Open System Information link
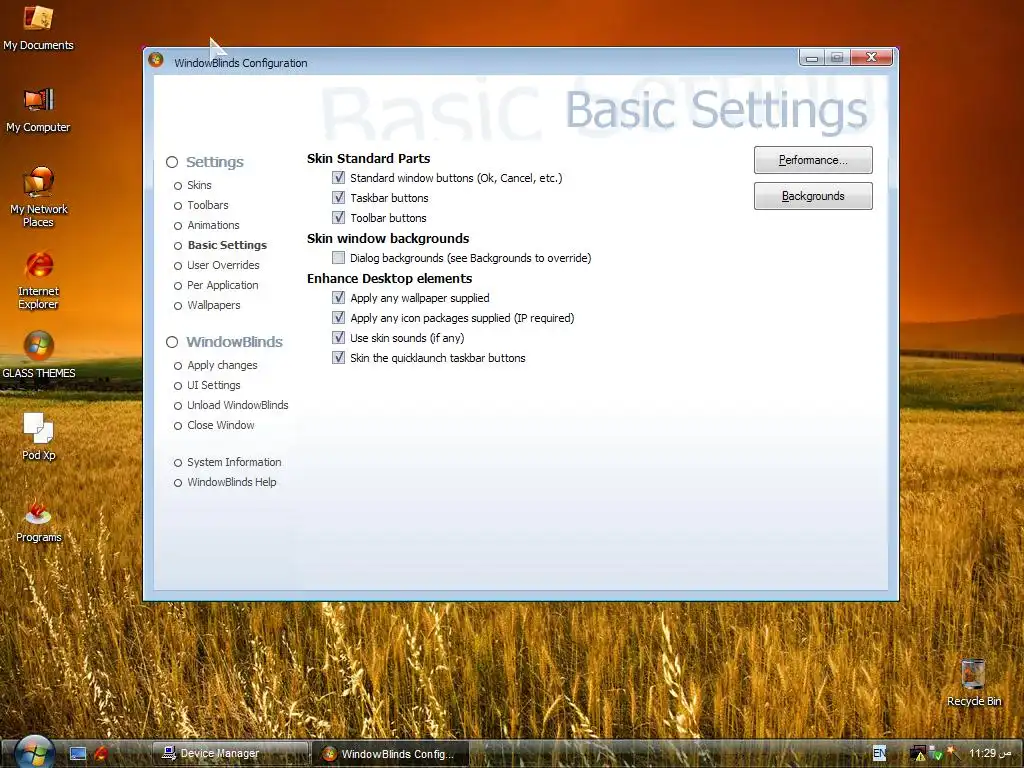The image size is (1024, 768). coord(228,462)
